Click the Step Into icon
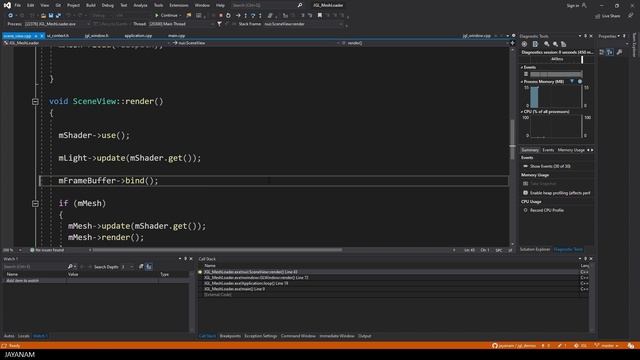 (x=245, y=16)
